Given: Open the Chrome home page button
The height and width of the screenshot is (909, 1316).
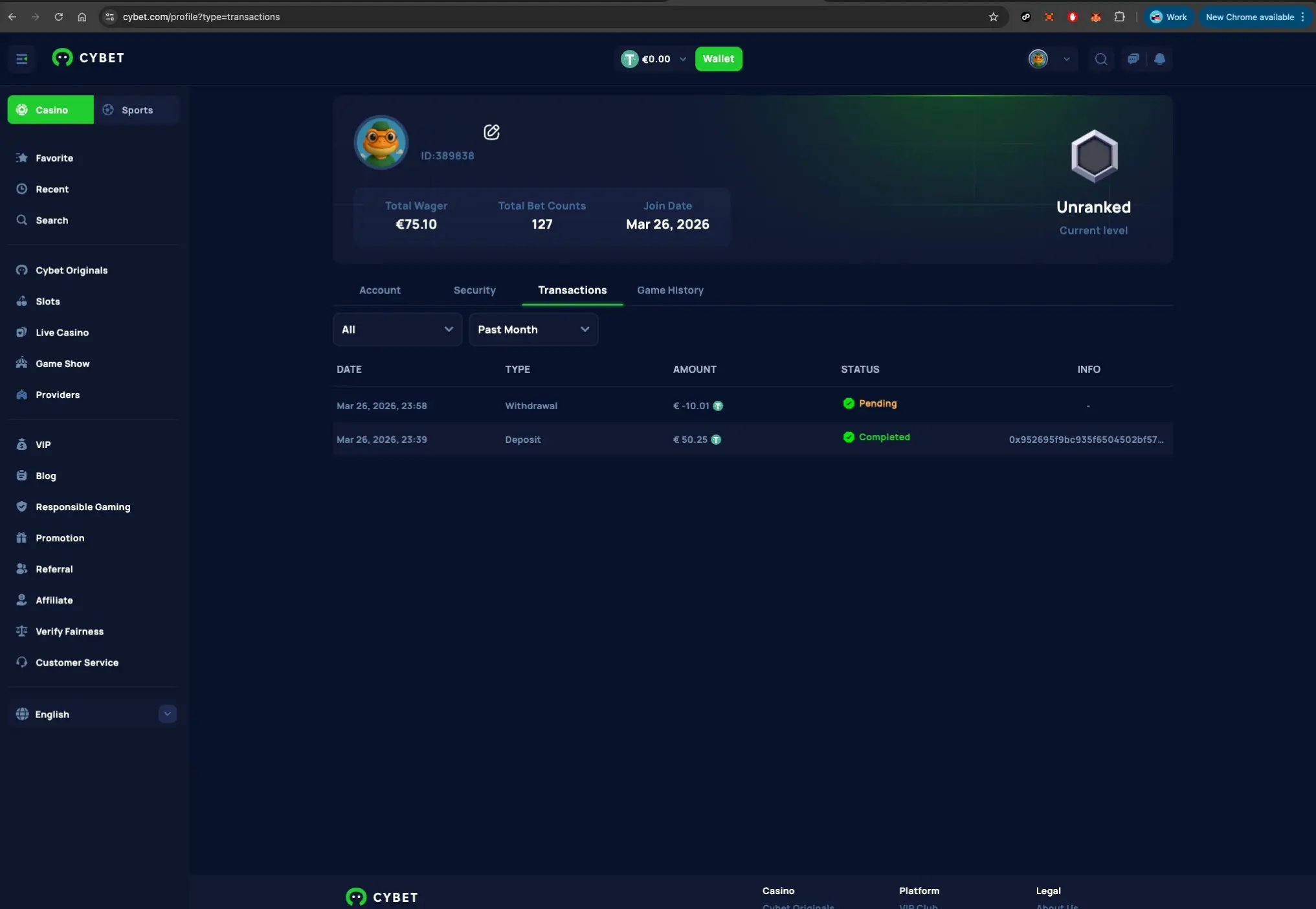Looking at the screenshot, I should pyautogui.click(x=82, y=17).
